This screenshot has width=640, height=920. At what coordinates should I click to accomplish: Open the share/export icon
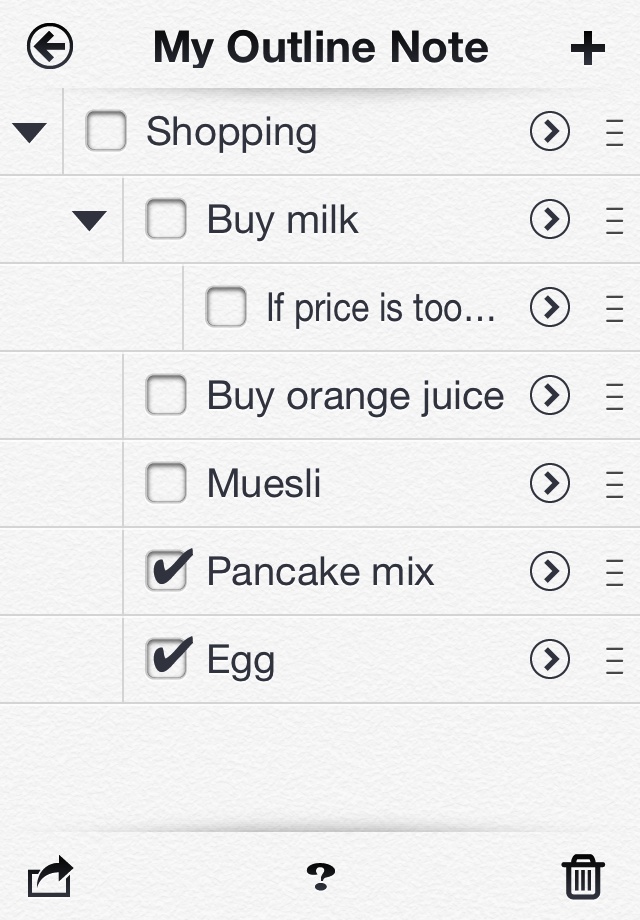pyautogui.click(x=50, y=877)
